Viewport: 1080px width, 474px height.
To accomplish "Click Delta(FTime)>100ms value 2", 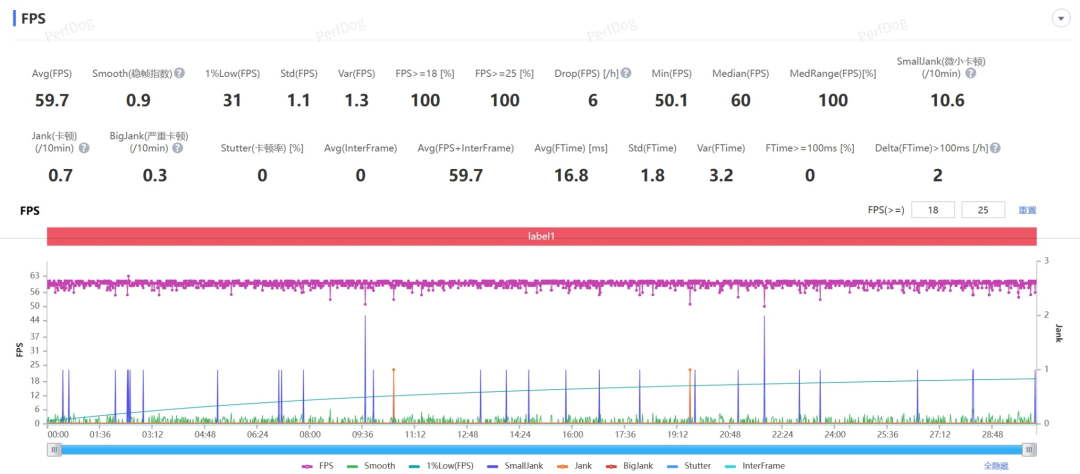I will click(x=937, y=175).
